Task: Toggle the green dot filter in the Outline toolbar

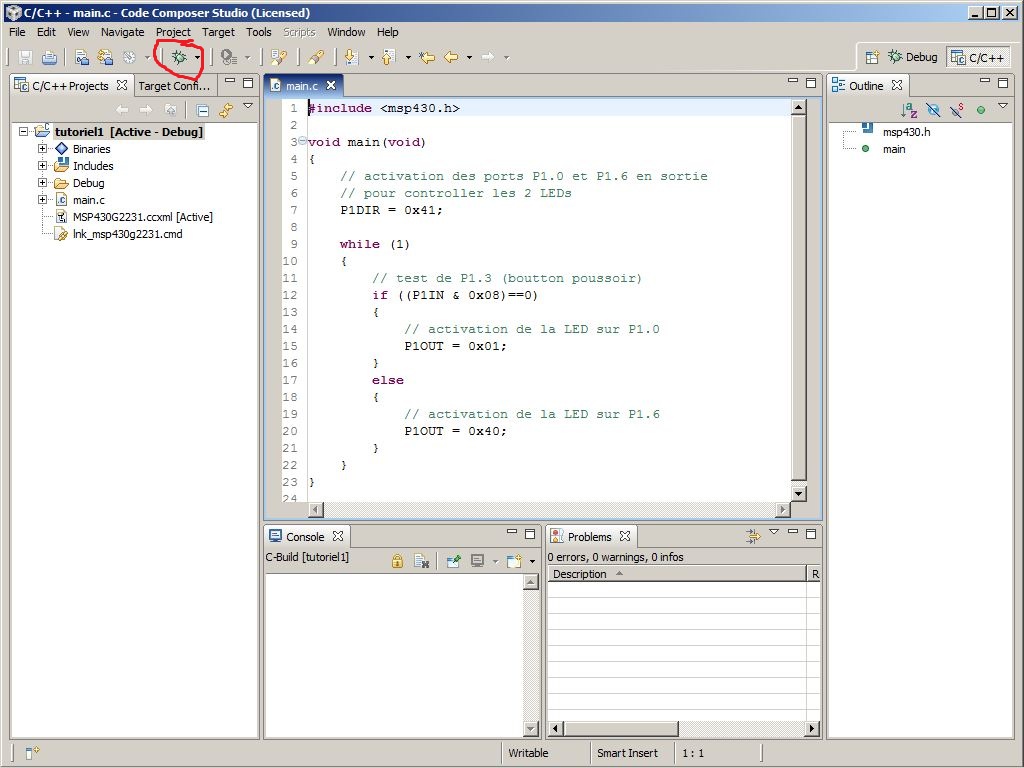Action: click(x=980, y=110)
